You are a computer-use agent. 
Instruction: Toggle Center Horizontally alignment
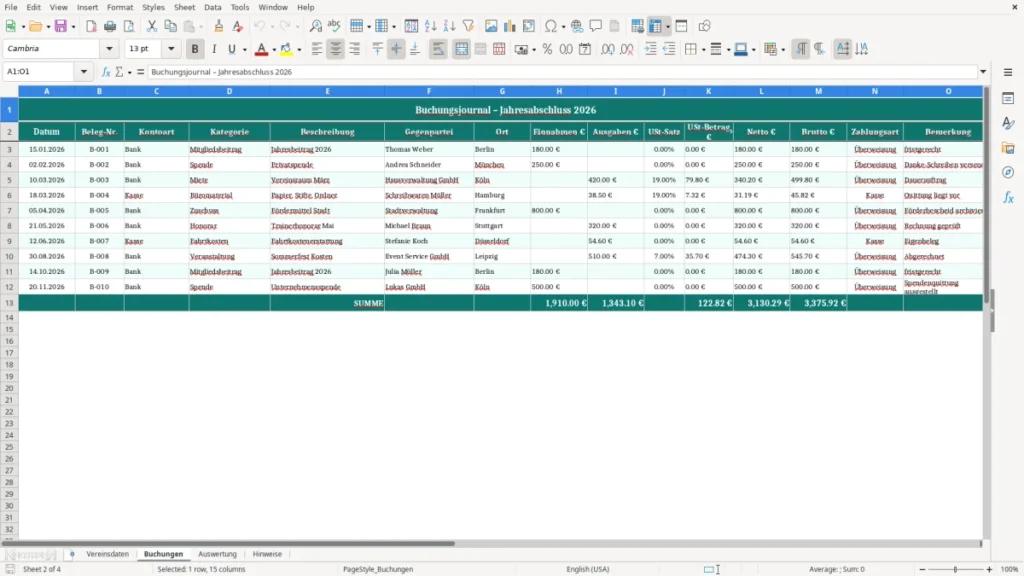point(336,49)
